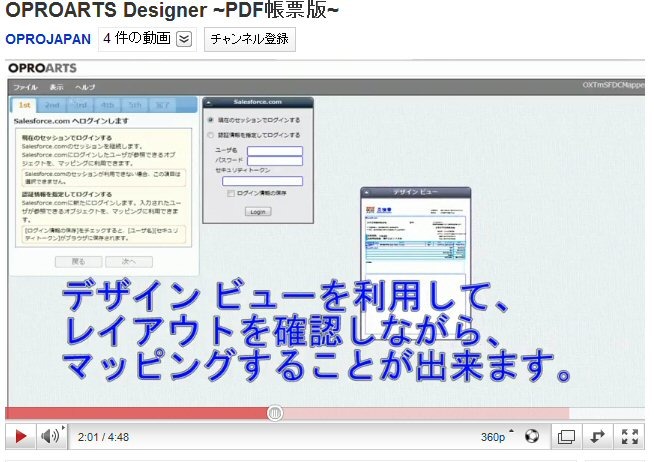Open the 表示 menu
This screenshot has width=654, height=462.
56,87
